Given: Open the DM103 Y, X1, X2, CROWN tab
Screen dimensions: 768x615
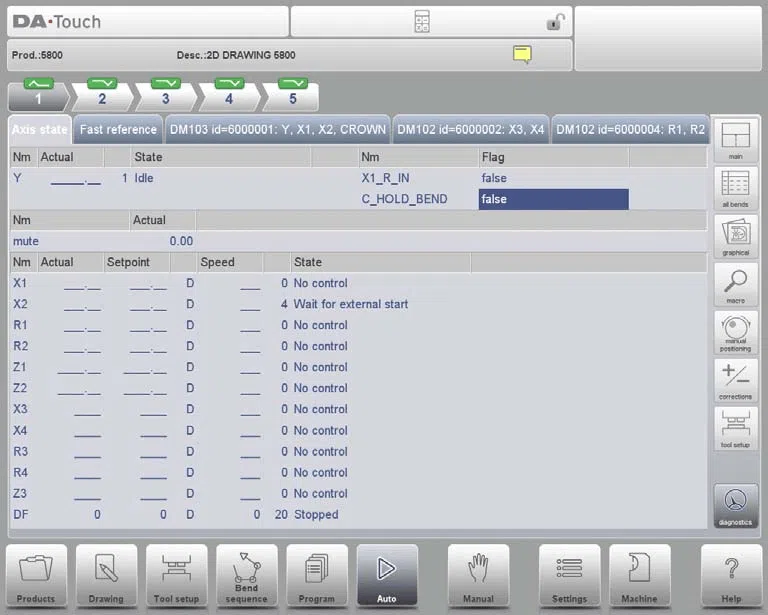Looking at the screenshot, I should point(278,130).
